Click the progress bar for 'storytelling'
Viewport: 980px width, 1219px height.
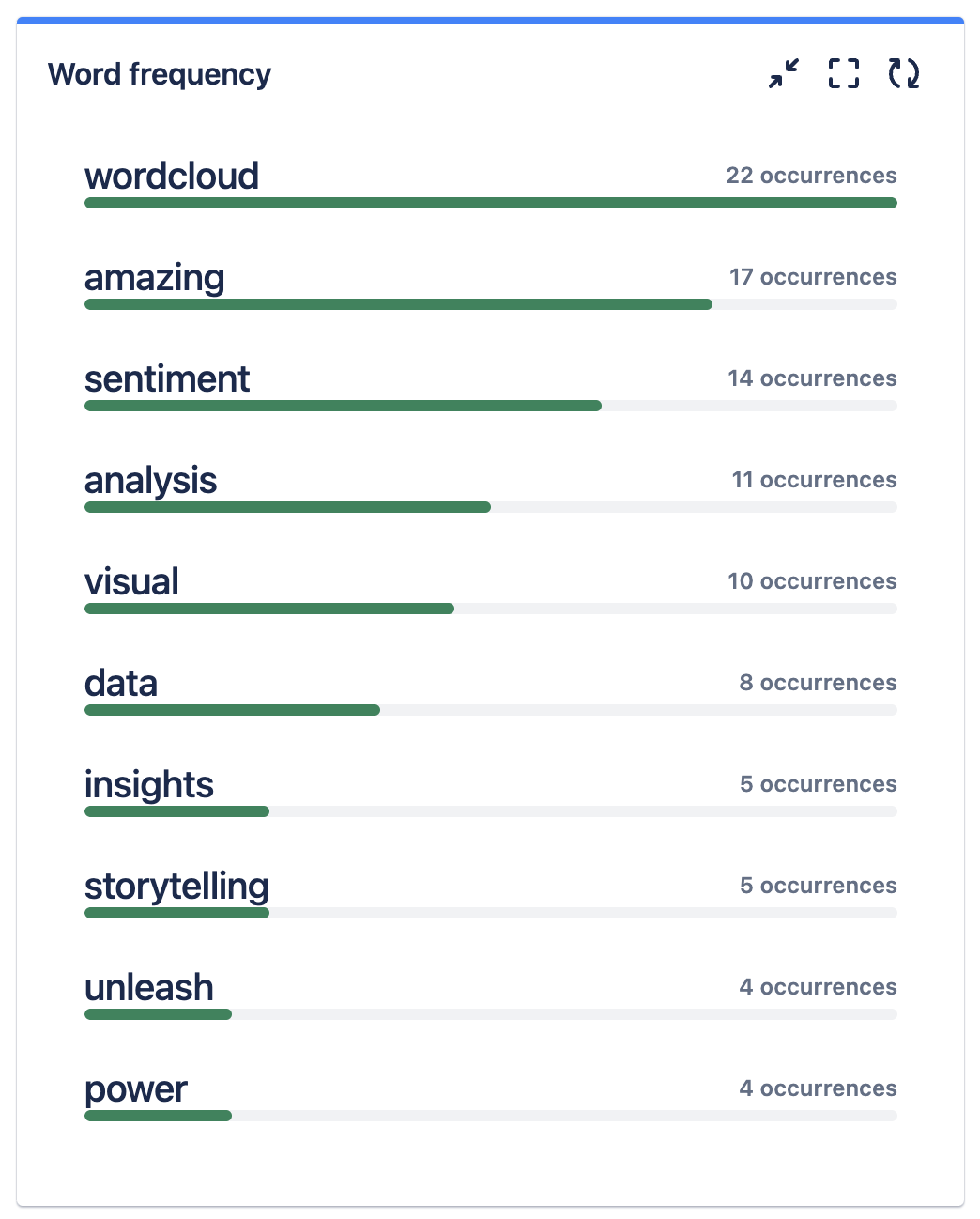[x=176, y=912]
